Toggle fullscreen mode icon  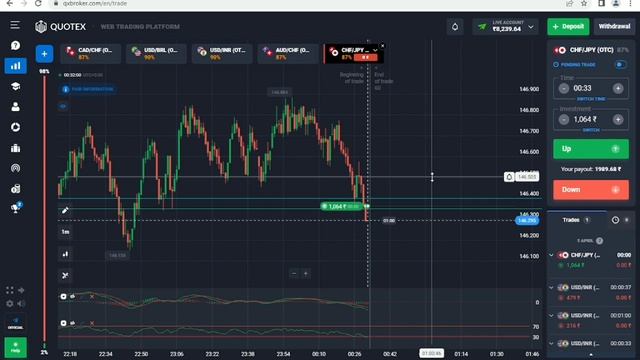[10, 290]
